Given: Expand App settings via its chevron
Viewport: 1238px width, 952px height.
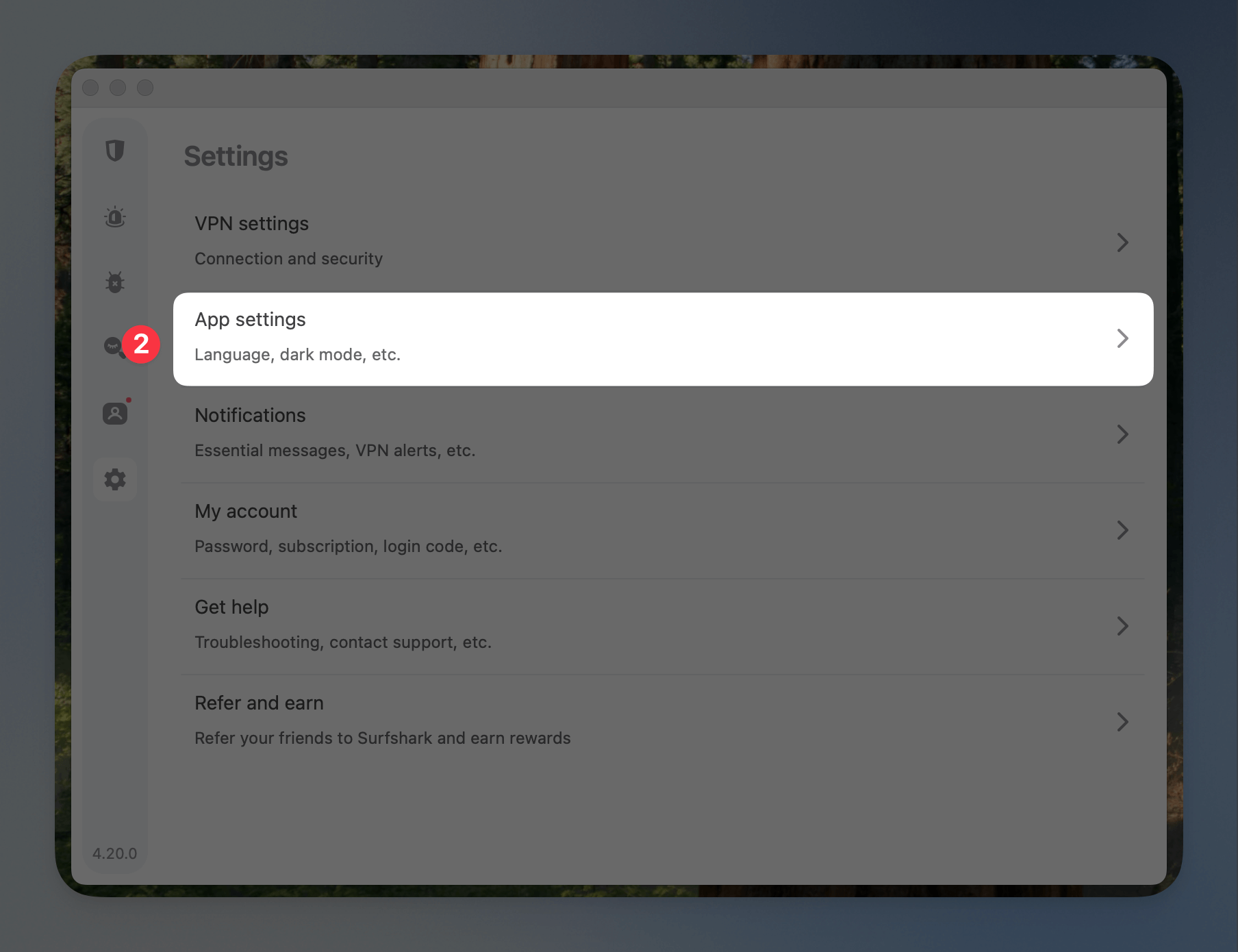Looking at the screenshot, I should click(x=1122, y=338).
